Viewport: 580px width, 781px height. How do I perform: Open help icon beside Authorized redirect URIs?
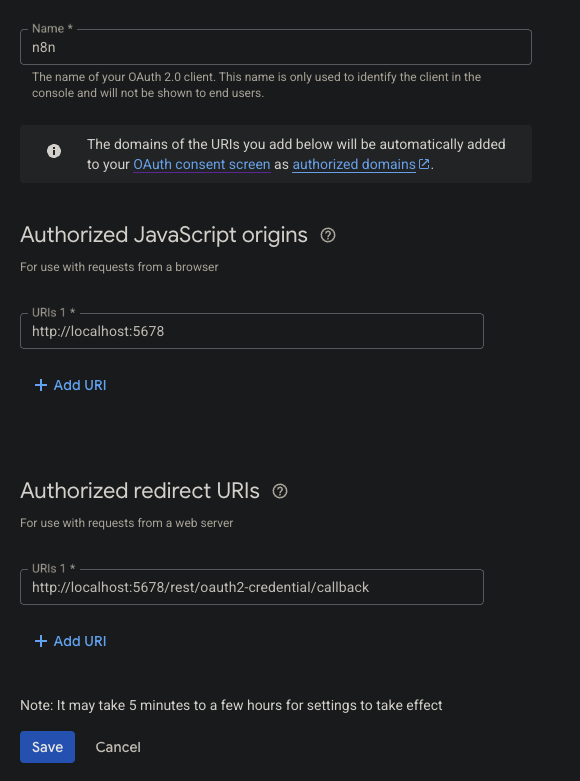click(x=280, y=491)
